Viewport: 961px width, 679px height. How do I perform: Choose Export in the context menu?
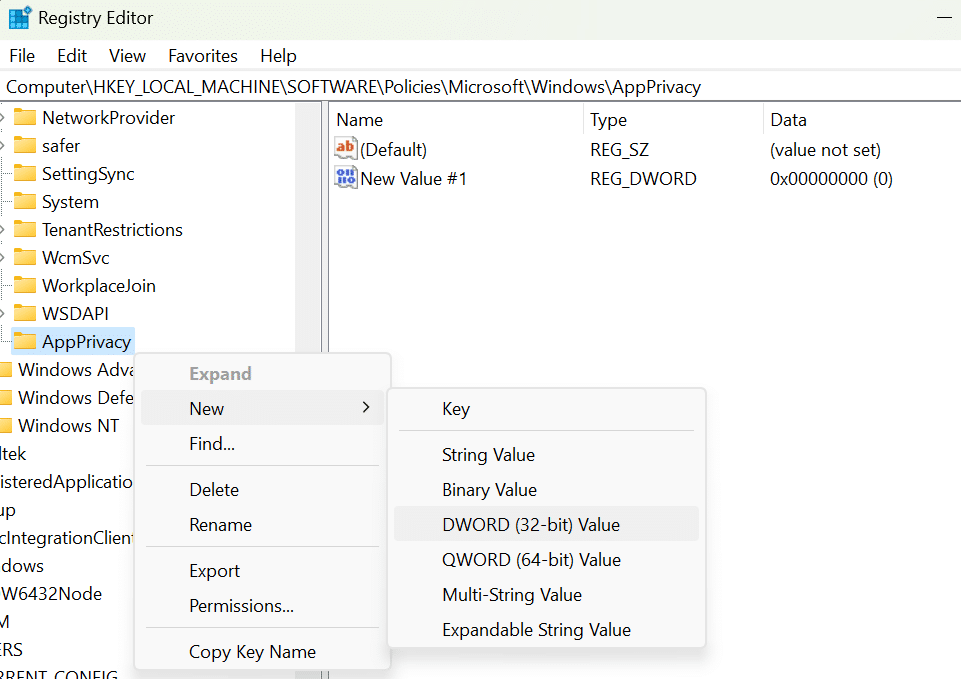coord(262,570)
